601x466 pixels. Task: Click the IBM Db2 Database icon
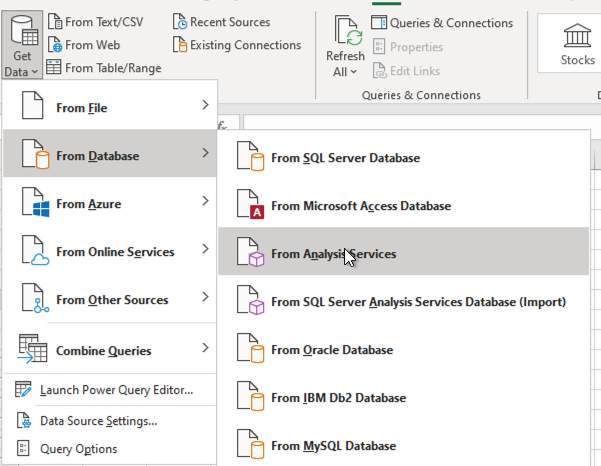click(x=250, y=395)
